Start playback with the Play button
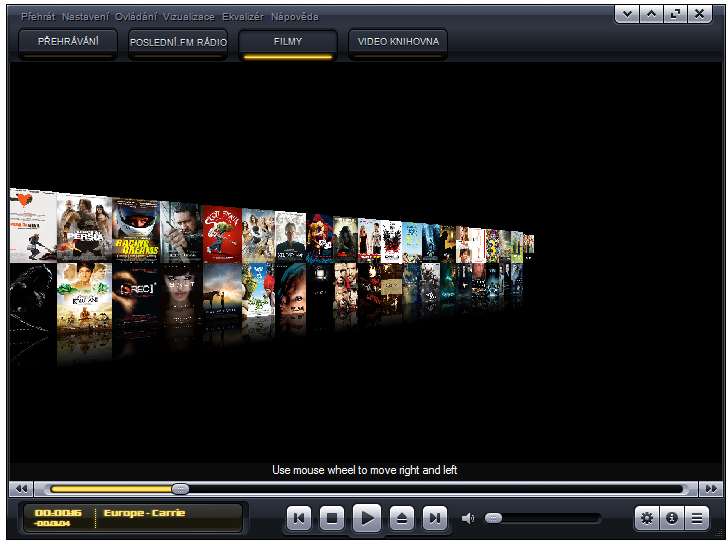Viewport: 728px width, 544px height. pyautogui.click(x=367, y=518)
